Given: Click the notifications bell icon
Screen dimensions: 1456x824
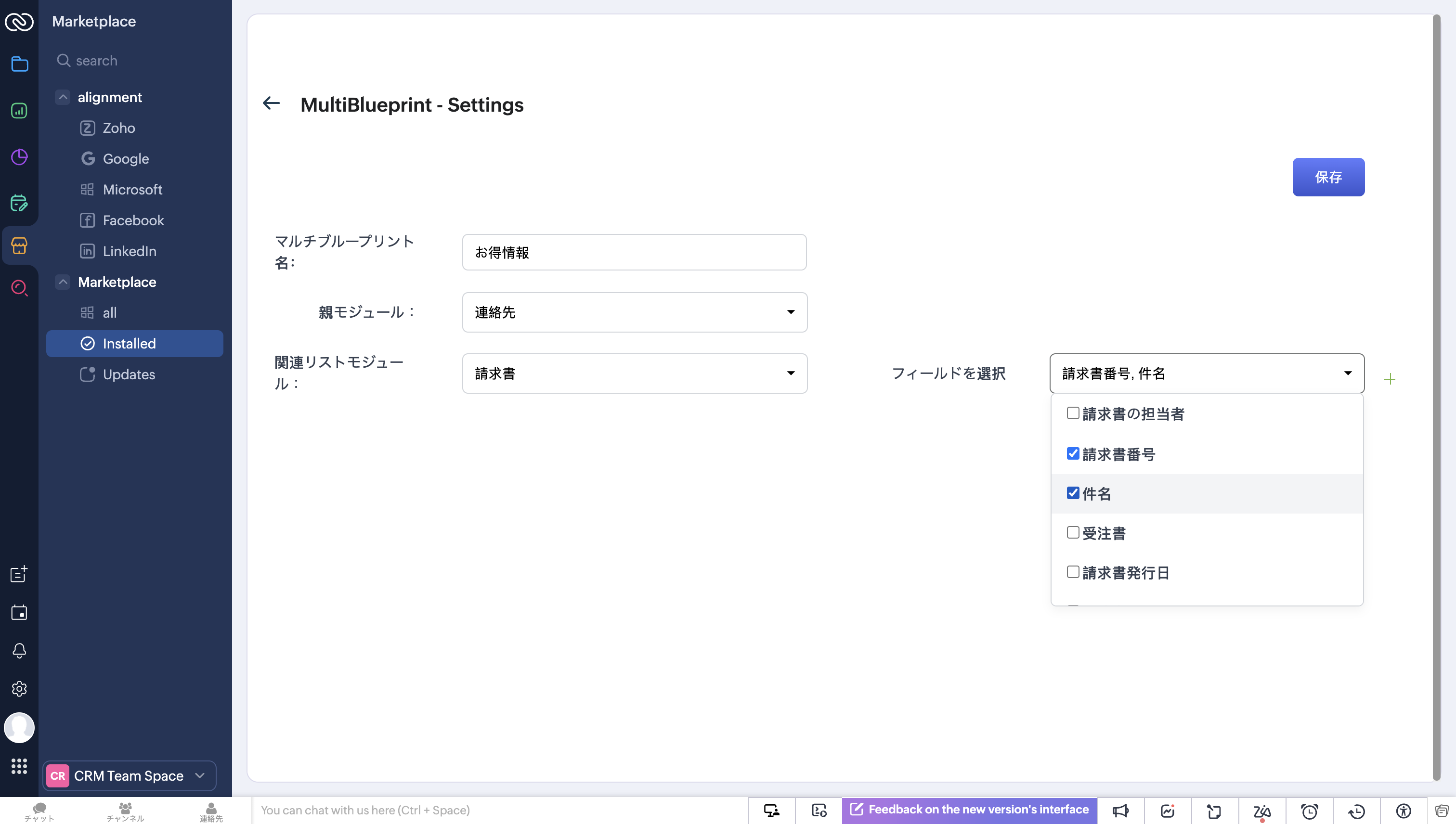Looking at the screenshot, I should click(x=19, y=651).
